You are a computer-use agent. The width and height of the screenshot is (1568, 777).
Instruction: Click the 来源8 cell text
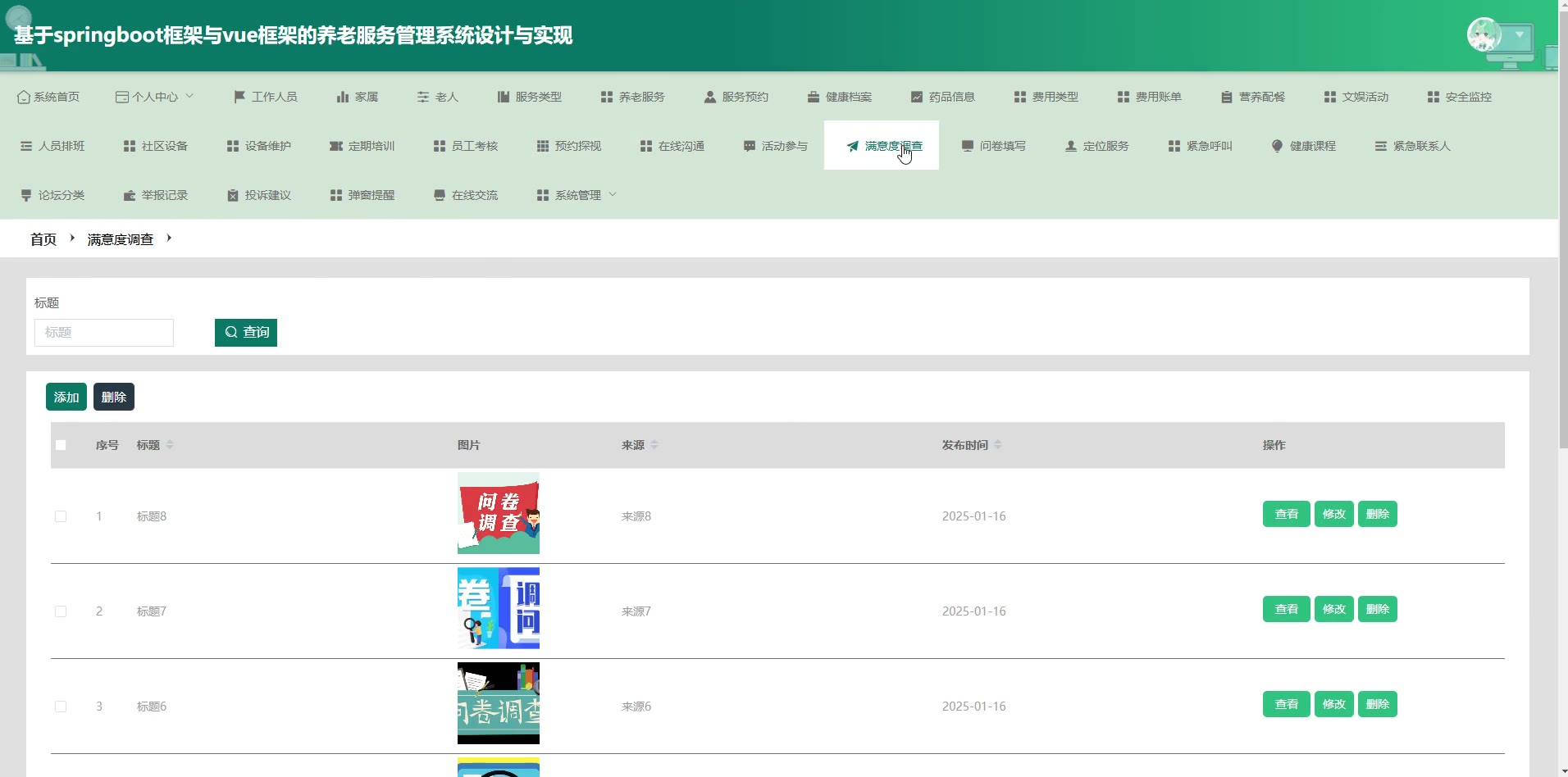(x=636, y=516)
